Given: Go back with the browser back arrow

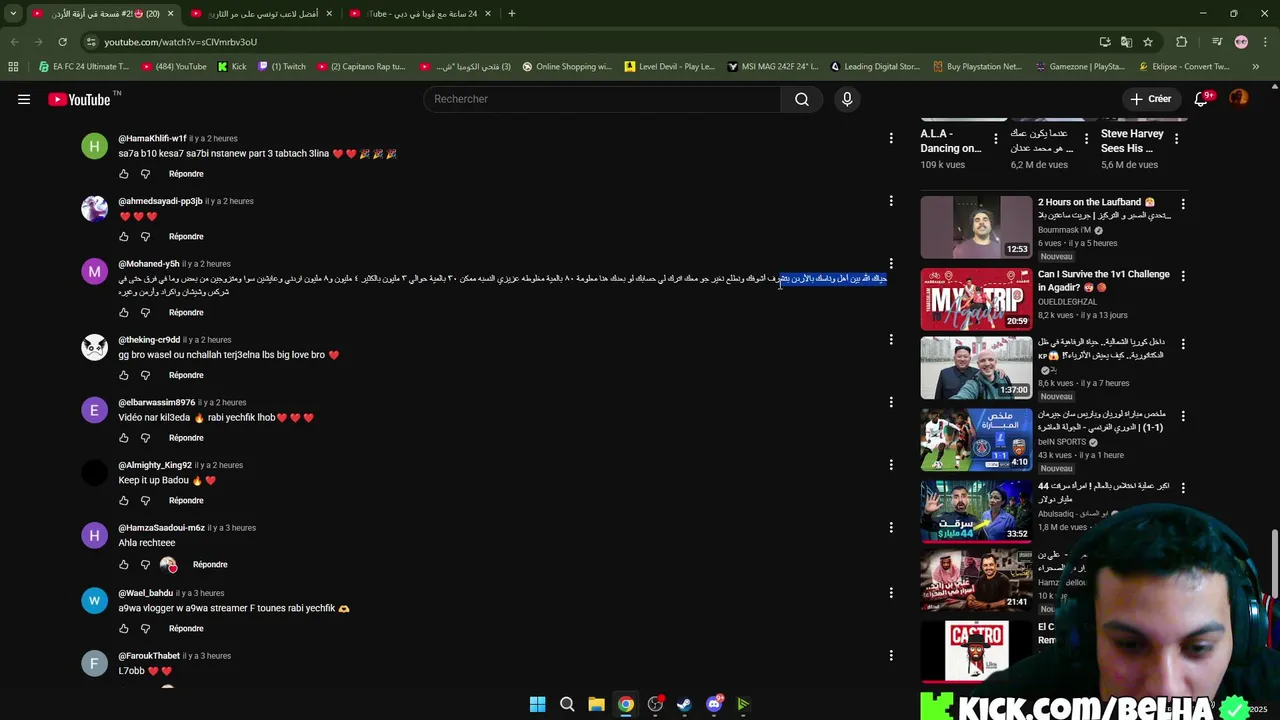Looking at the screenshot, I should [x=14, y=42].
